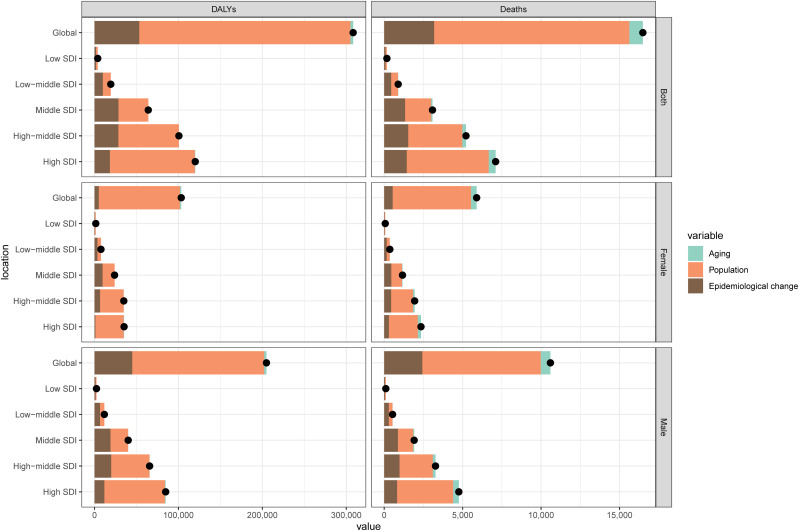
Task: Click the Global black dot in Both DALYs panel
Action: (x=353, y=33)
